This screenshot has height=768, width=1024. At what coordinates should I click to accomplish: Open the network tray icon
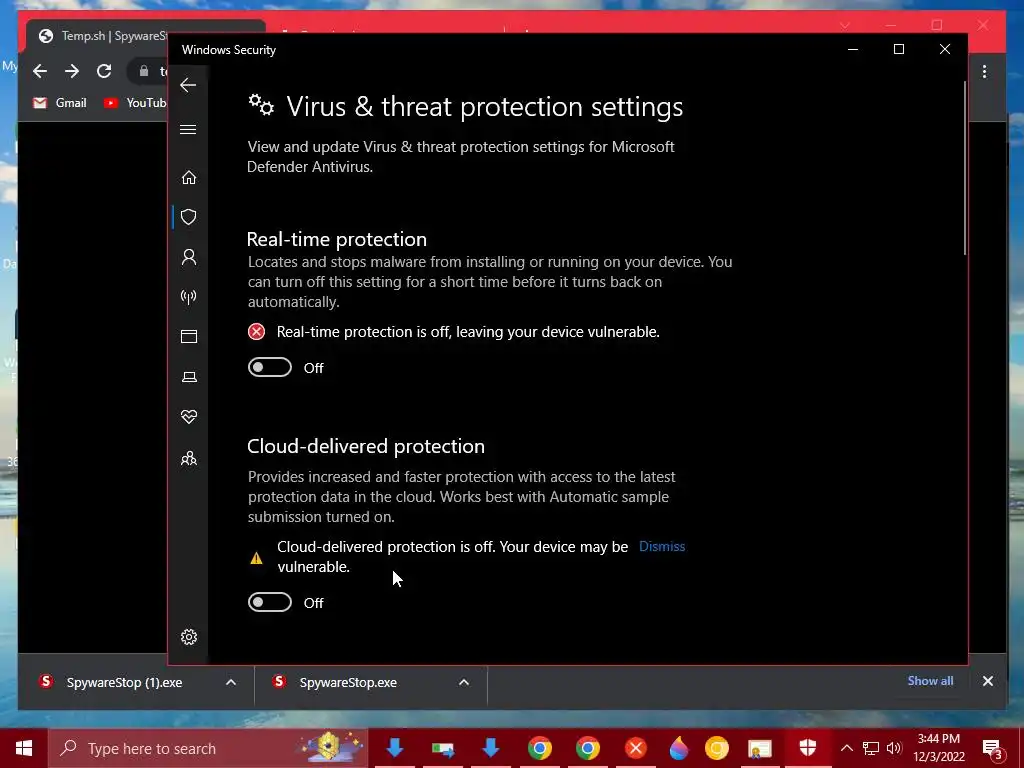[x=871, y=748]
